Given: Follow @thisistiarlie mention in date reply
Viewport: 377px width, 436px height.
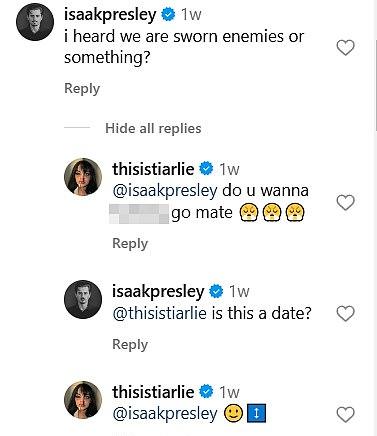Looking at the screenshot, I should (159, 314).
